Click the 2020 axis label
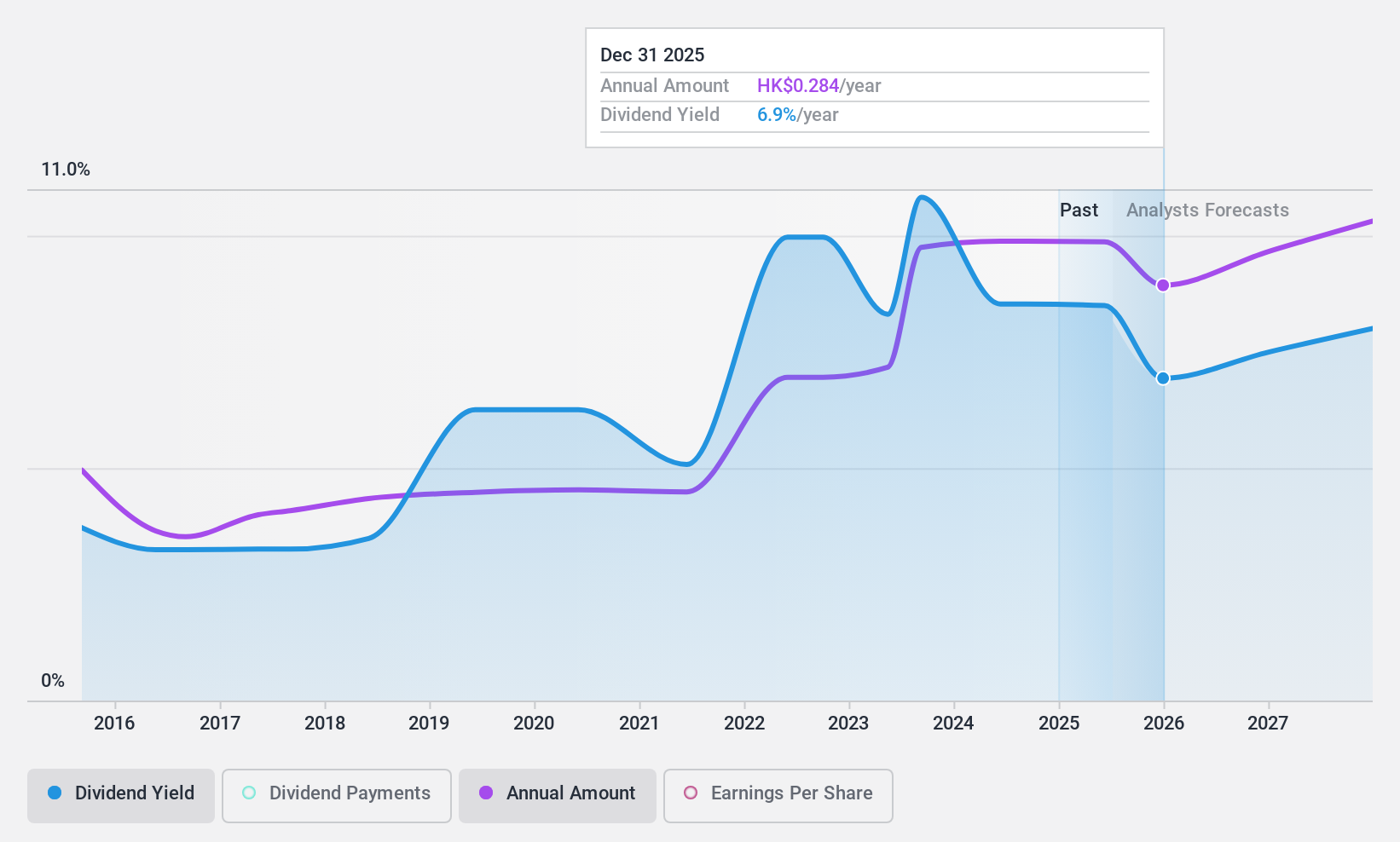Viewport: 1400px width, 842px height. [x=534, y=724]
